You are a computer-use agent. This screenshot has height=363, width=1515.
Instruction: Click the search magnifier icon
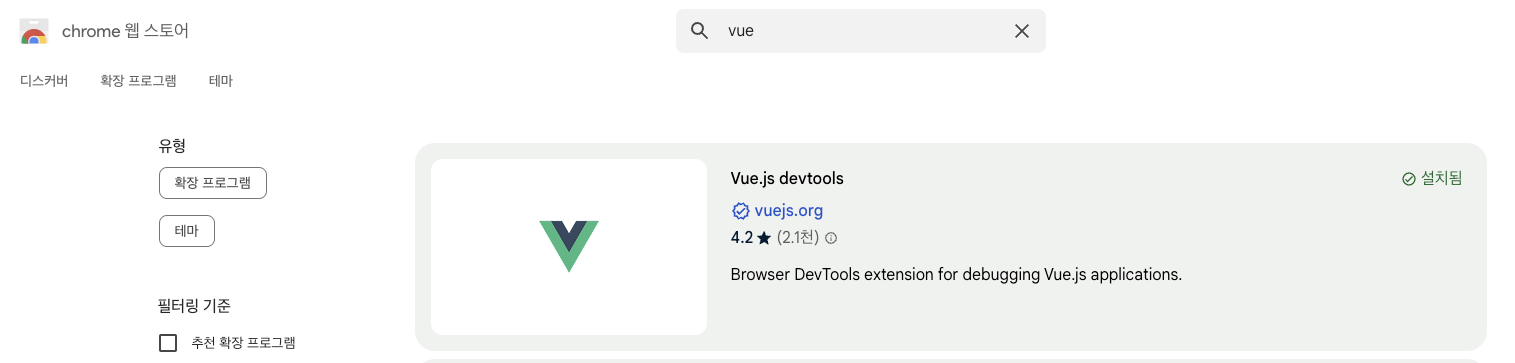click(700, 31)
